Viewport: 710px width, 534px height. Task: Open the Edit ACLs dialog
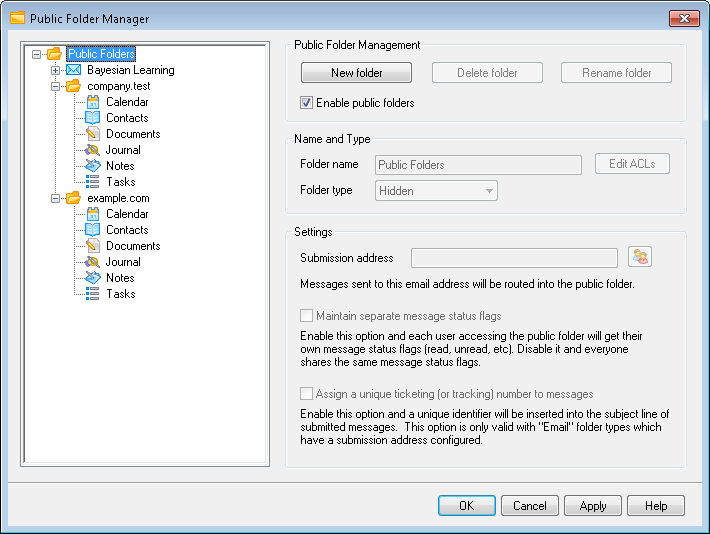632,164
